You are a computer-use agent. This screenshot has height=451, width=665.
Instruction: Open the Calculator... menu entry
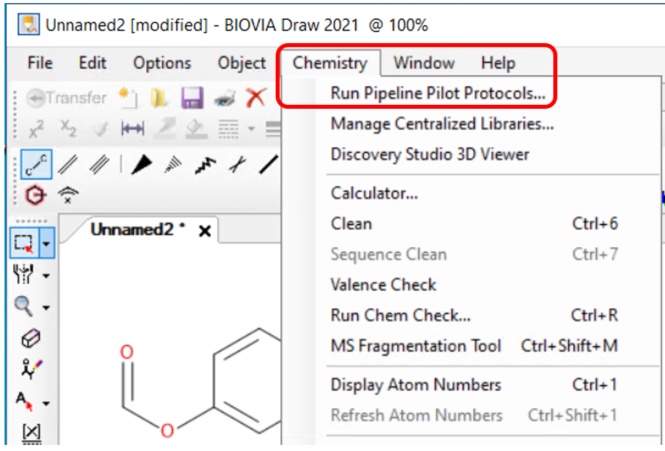(x=374, y=193)
